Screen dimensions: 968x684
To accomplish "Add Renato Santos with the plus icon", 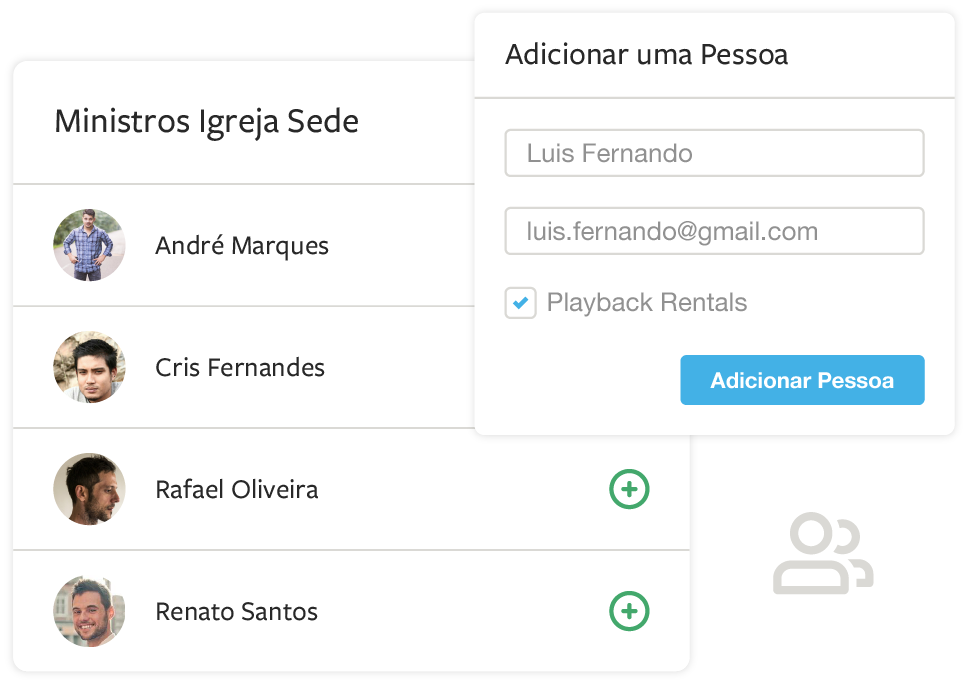I will [629, 611].
